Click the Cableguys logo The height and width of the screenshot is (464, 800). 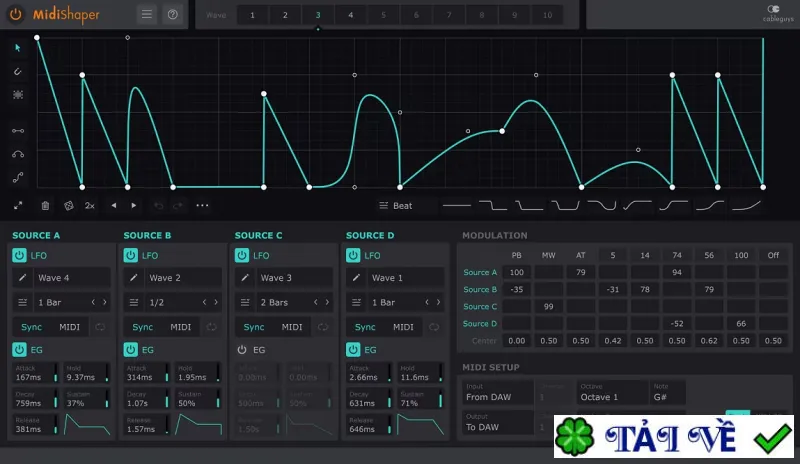click(x=778, y=13)
